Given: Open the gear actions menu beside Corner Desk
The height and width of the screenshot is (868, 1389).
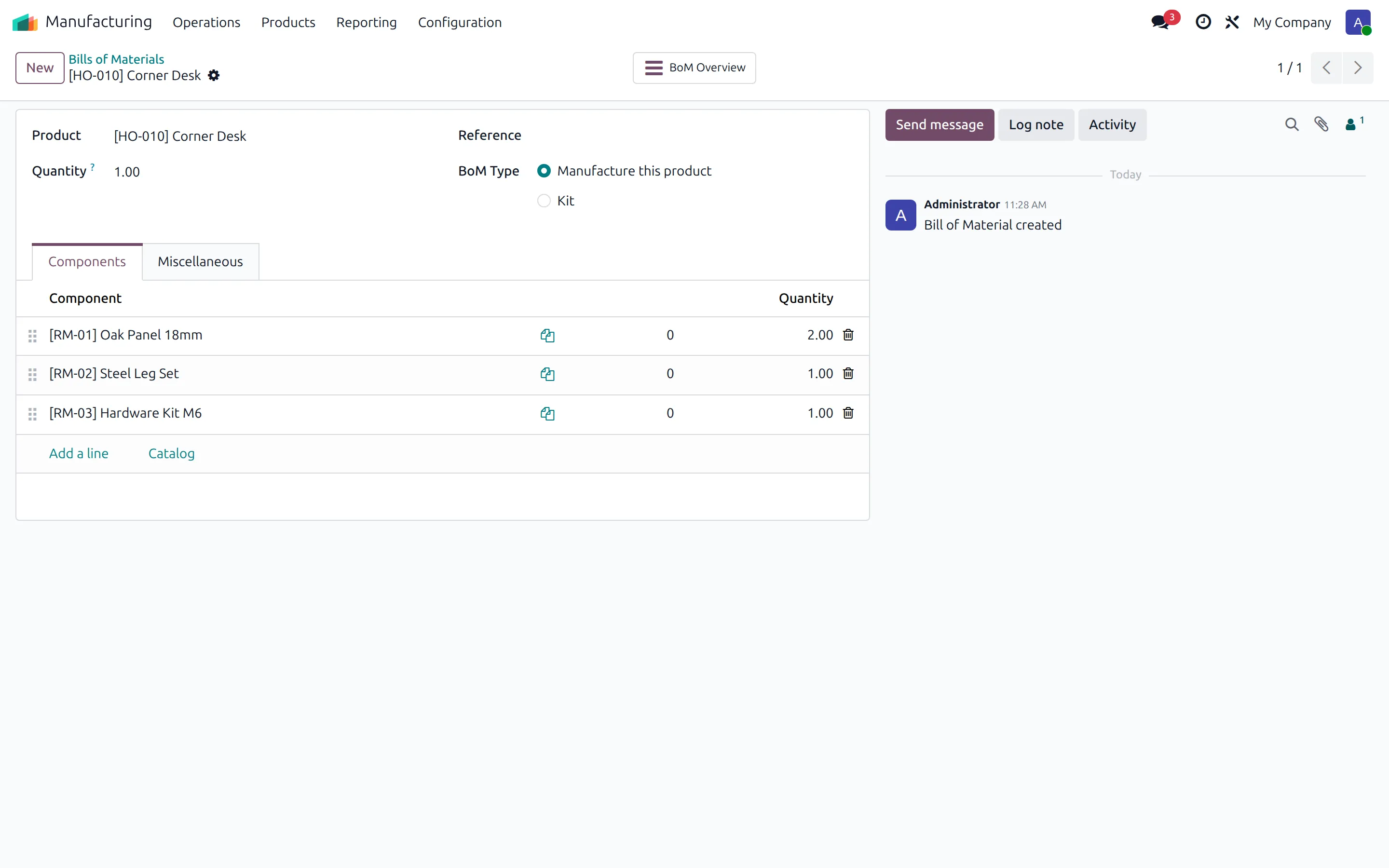Looking at the screenshot, I should click(x=214, y=76).
